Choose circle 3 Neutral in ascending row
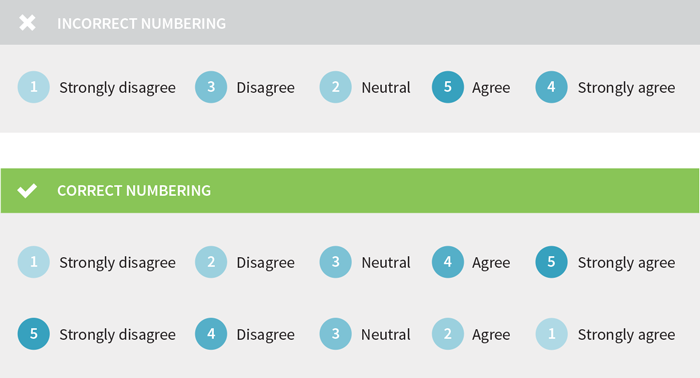 (x=335, y=262)
